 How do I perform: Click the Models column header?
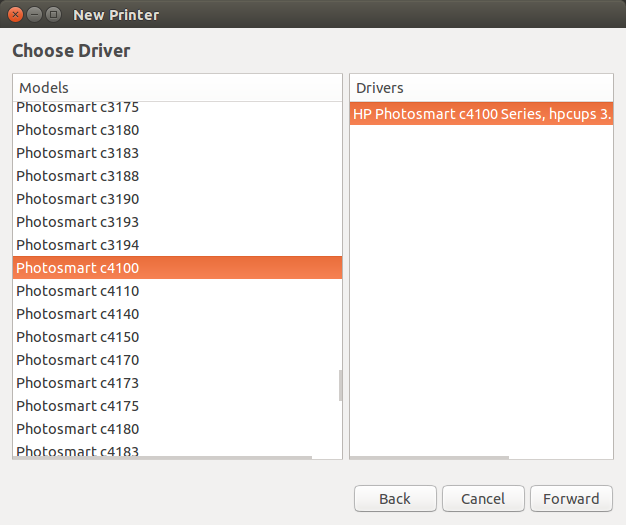[x=177, y=87]
